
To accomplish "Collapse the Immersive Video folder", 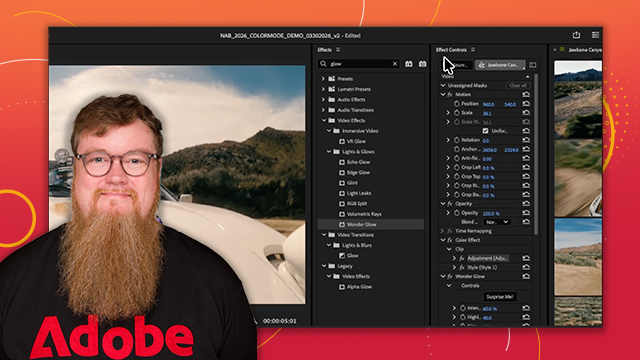I will [329, 131].
